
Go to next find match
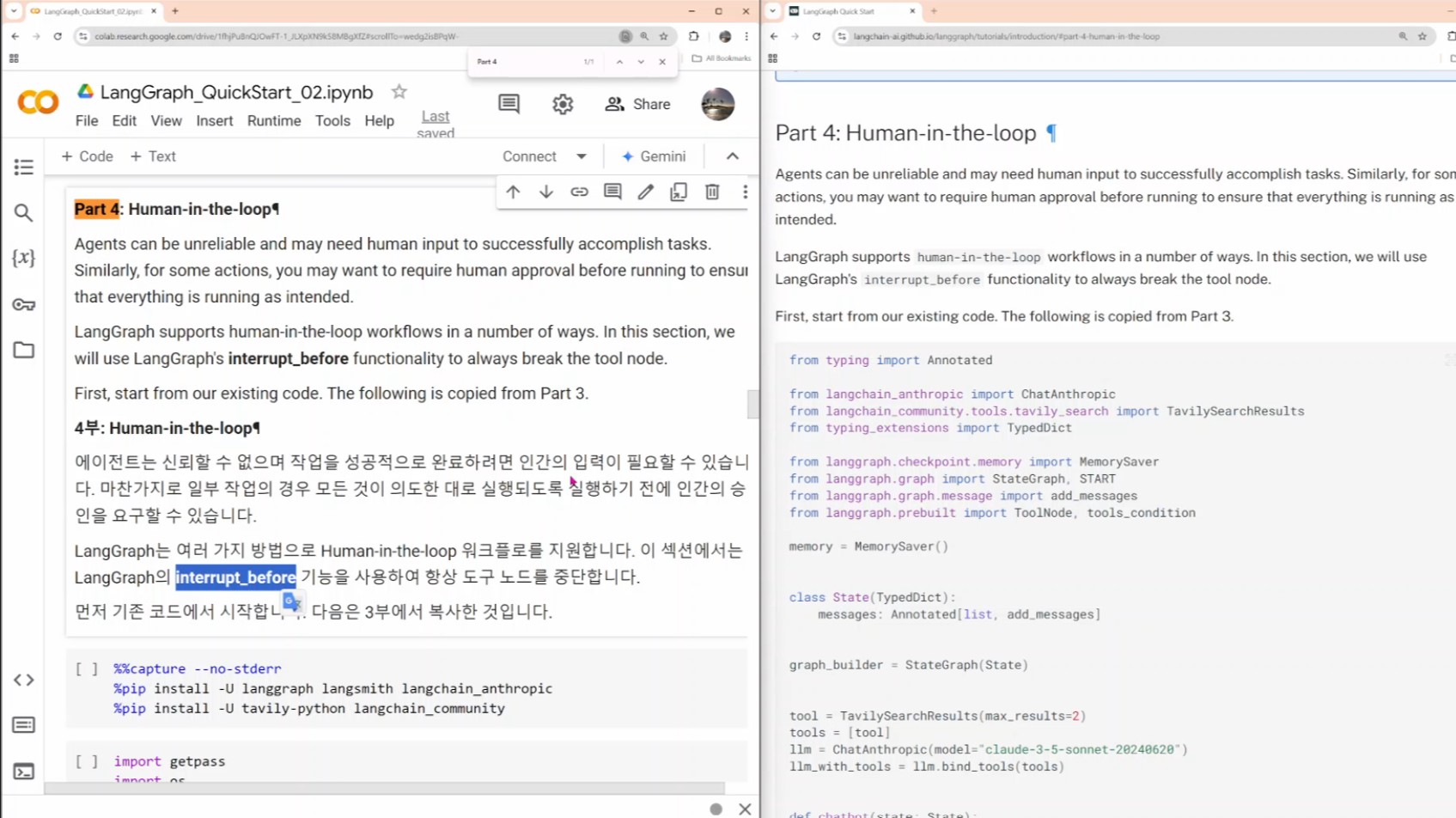point(641,62)
